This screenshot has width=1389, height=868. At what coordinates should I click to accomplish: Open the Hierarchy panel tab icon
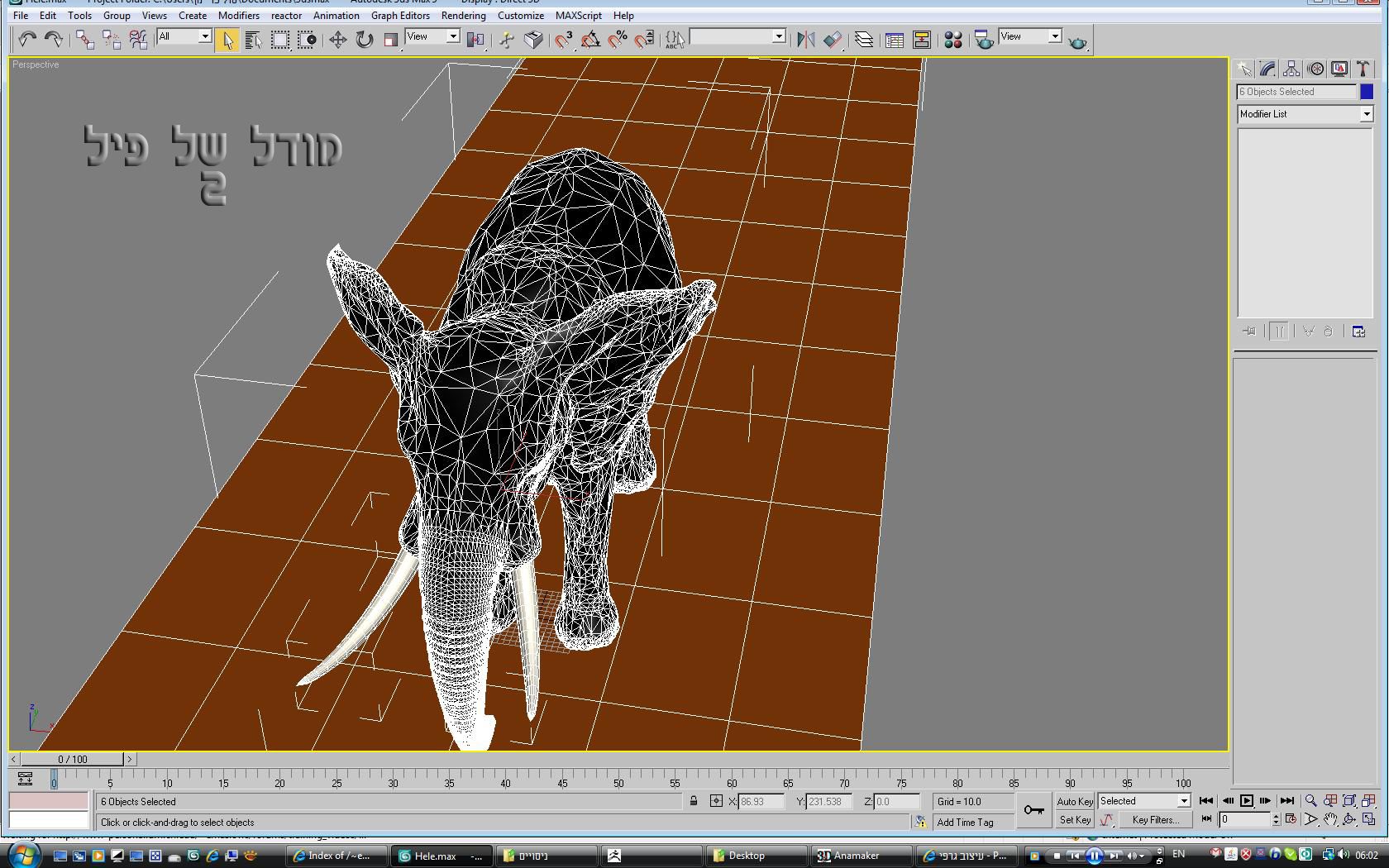1291,69
